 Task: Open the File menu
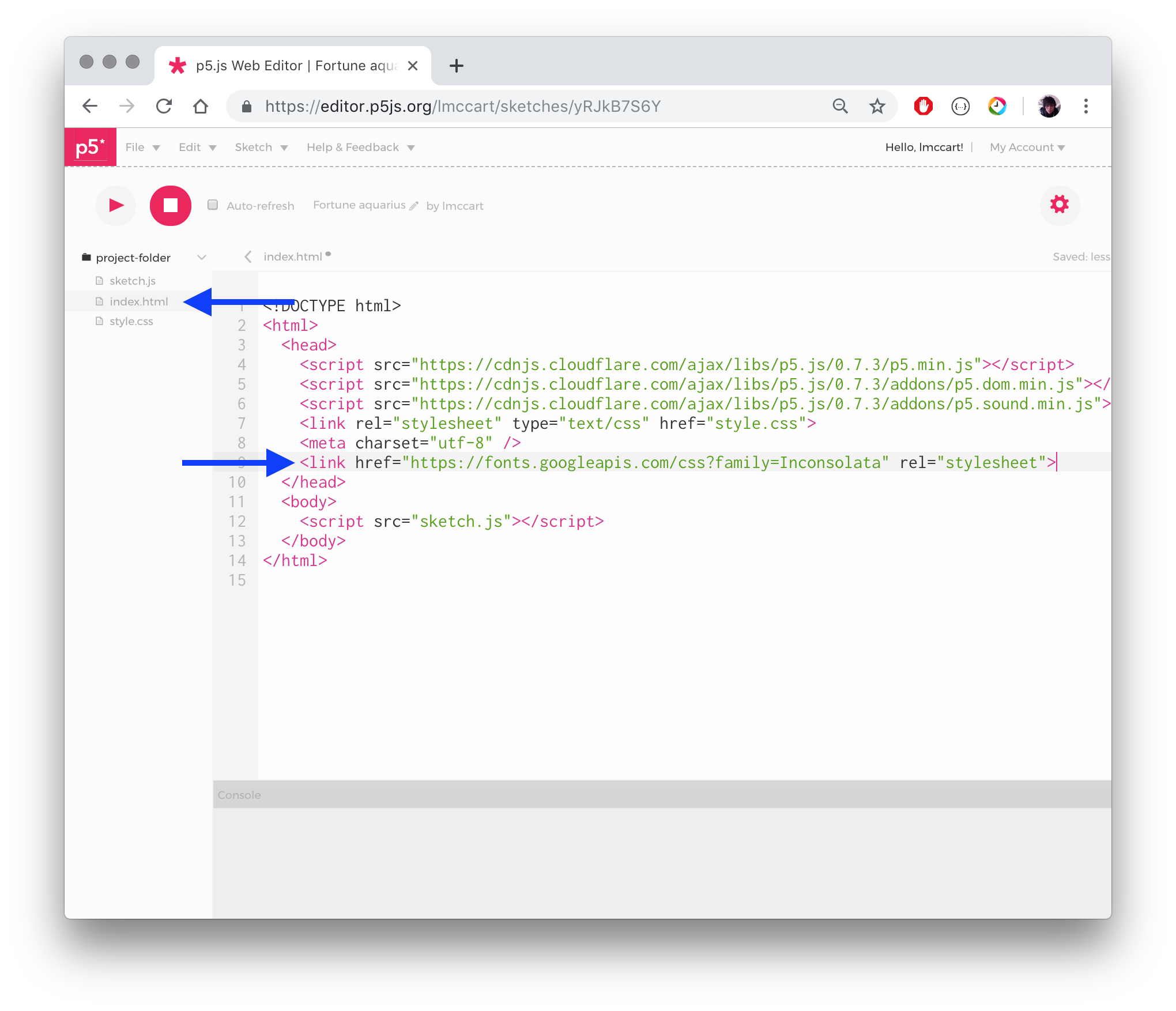click(x=142, y=147)
